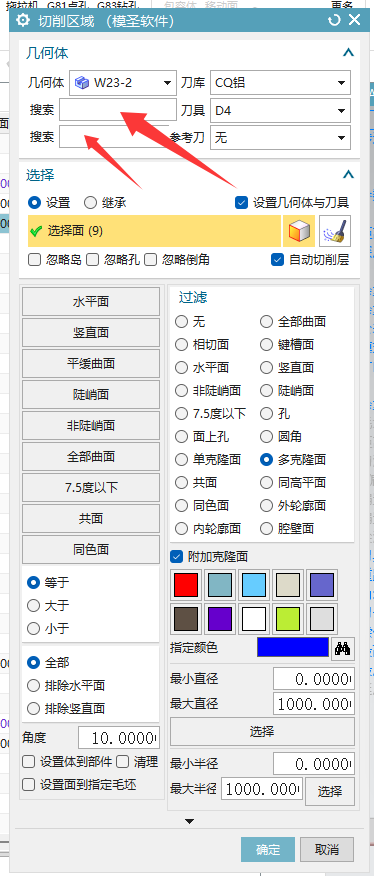
Task: Click the binoculars icon beside specified color
Action: pyautogui.click(x=342, y=649)
